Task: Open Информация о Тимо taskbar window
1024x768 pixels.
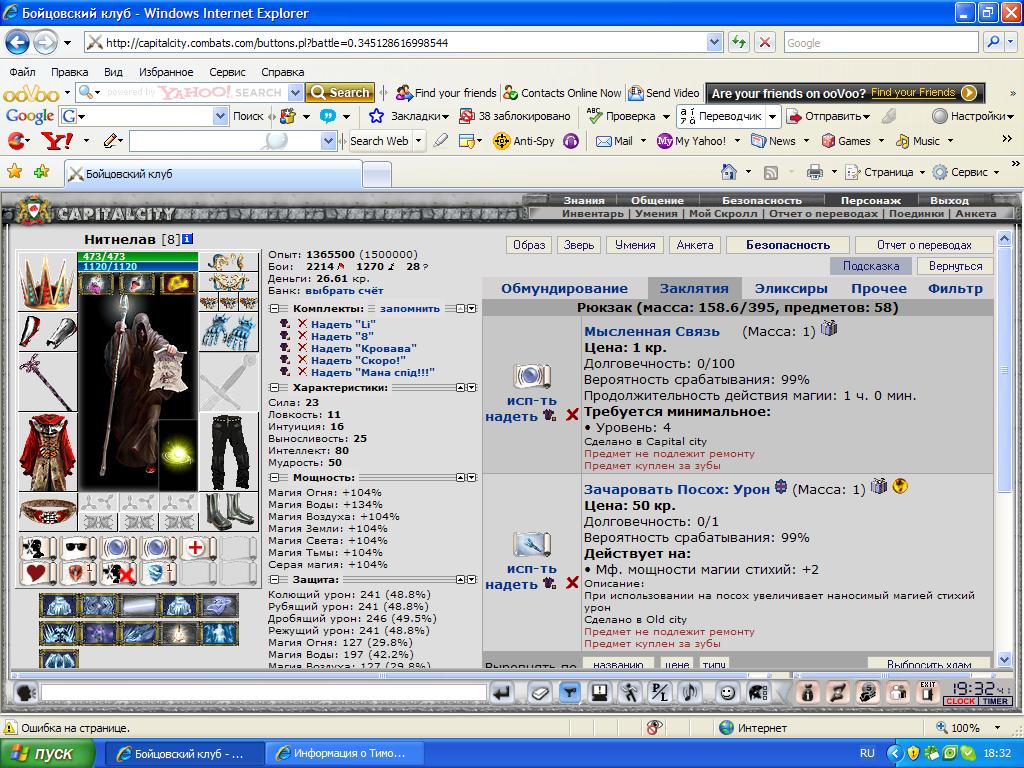Action: pyautogui.click(x=345, y=753)
